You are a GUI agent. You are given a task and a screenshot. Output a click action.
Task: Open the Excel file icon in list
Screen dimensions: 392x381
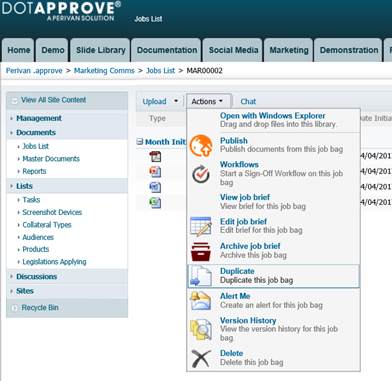click(x=155, y=202)
